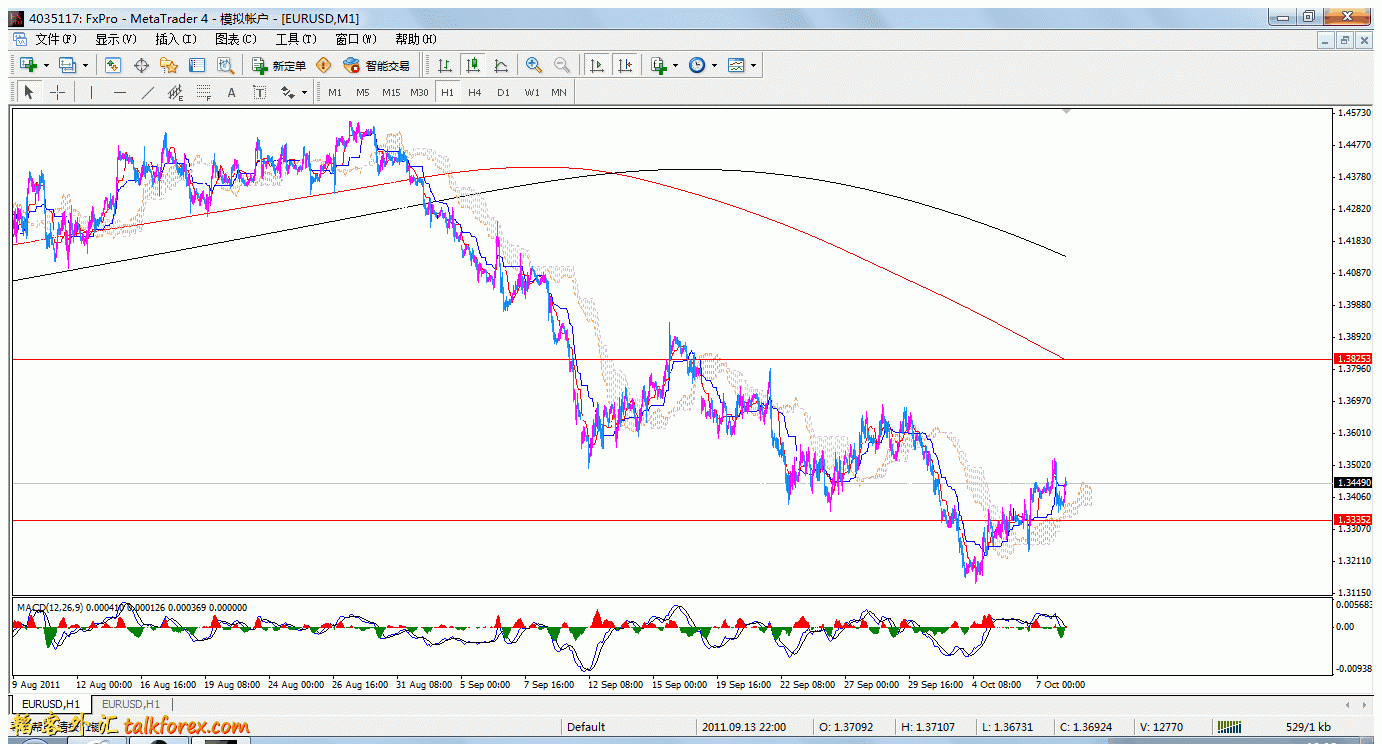Open the 窗口(W) menu

click(x=356, y=39)
